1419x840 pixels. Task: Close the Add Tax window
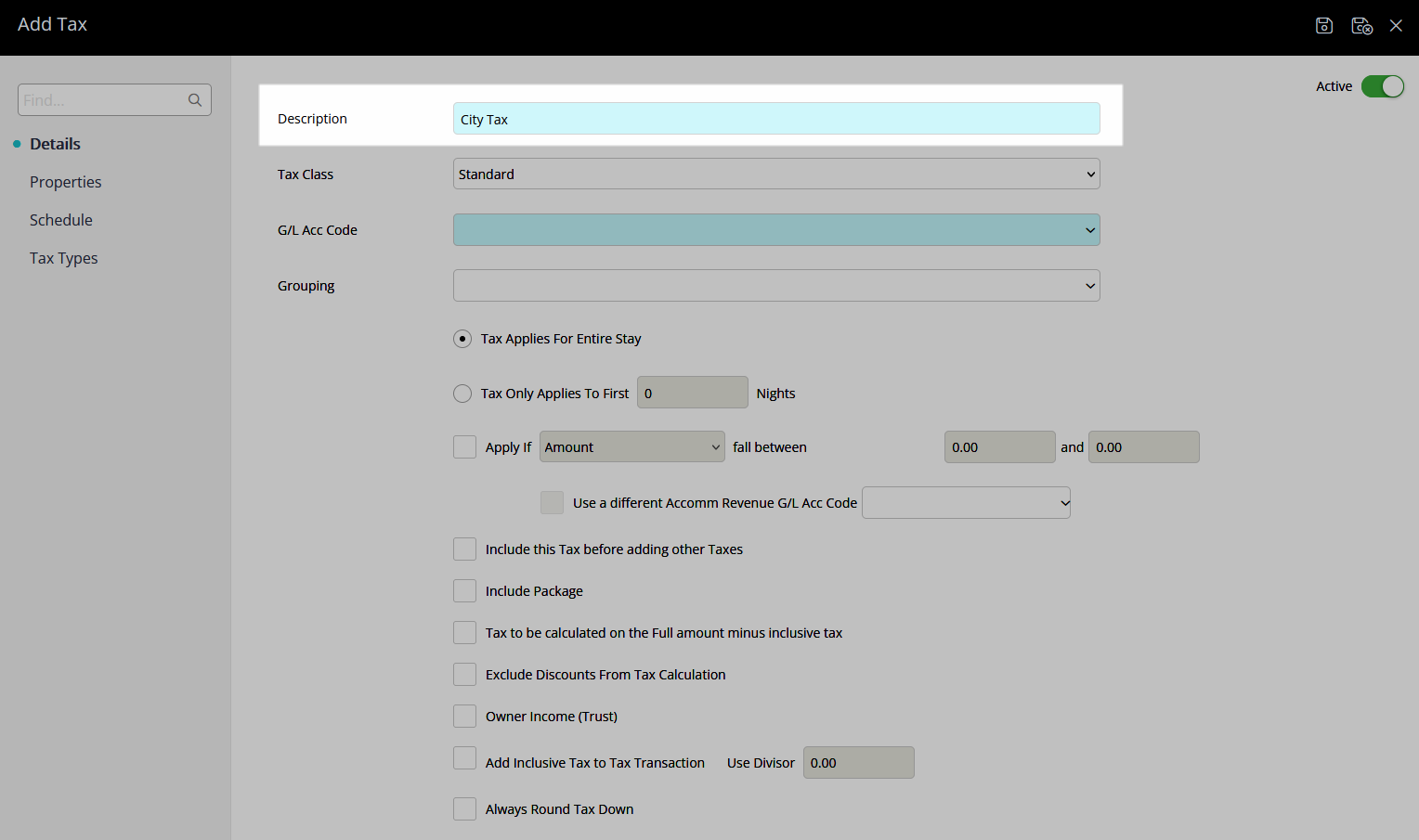point(1396,26)
